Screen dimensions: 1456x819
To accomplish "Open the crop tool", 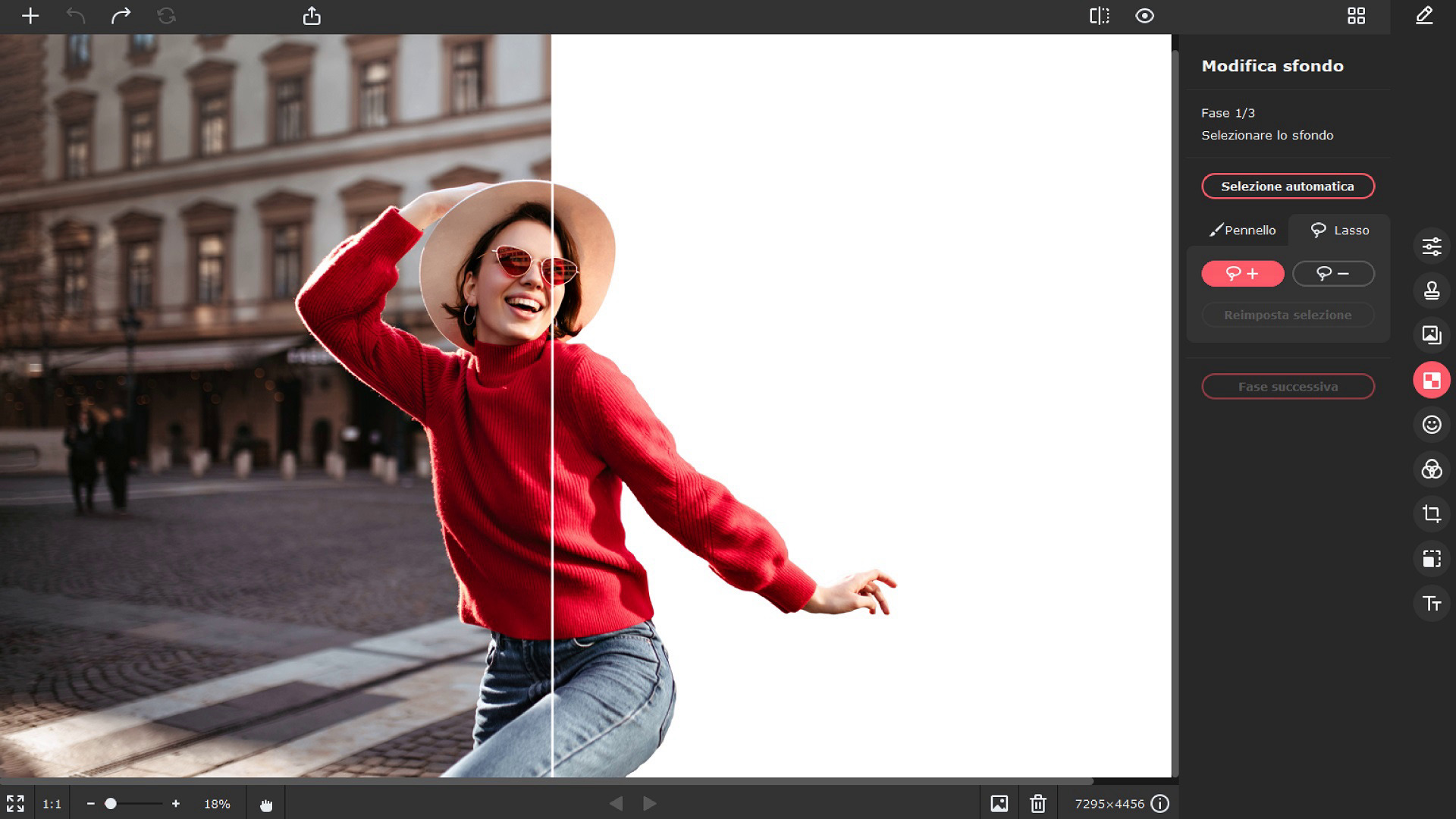I will pyautogui.click(x=1431, y=514).
